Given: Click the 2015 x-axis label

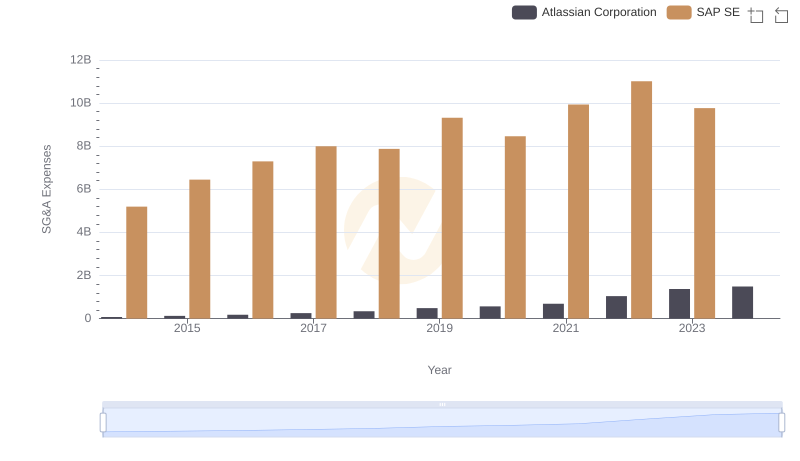Looking at the screenshot, I should [x=187, y=328].
